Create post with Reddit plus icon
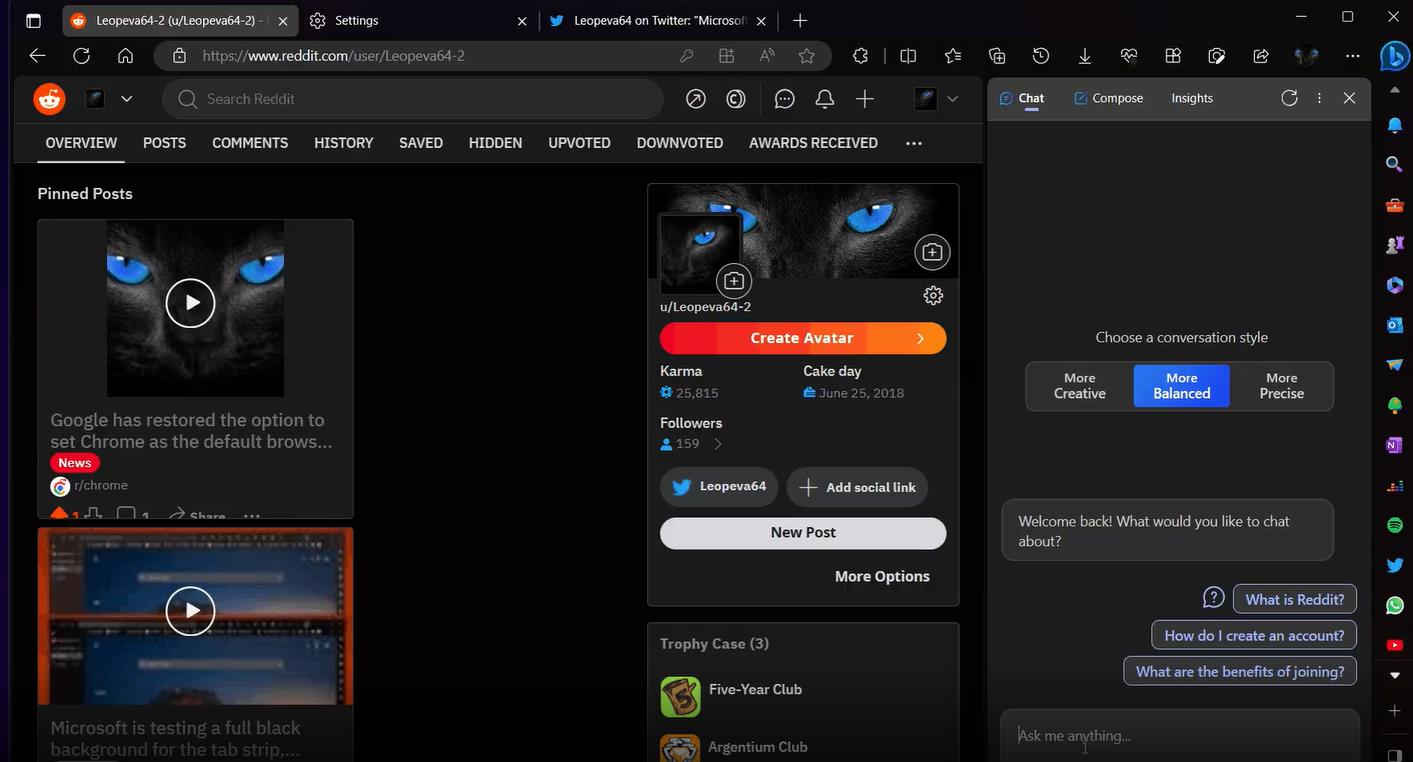Image resolution: width=1413 pixels, height=762 pixels. 865,99
